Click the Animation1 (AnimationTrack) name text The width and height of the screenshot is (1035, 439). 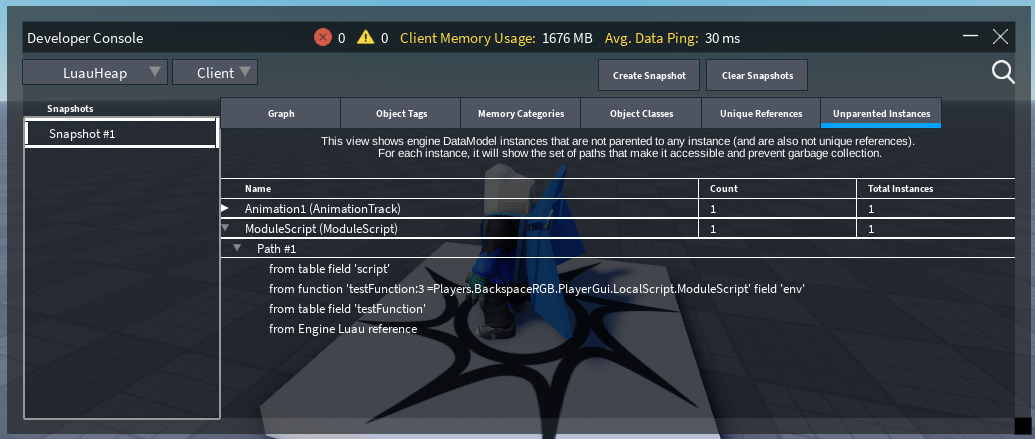click(322, 209)
